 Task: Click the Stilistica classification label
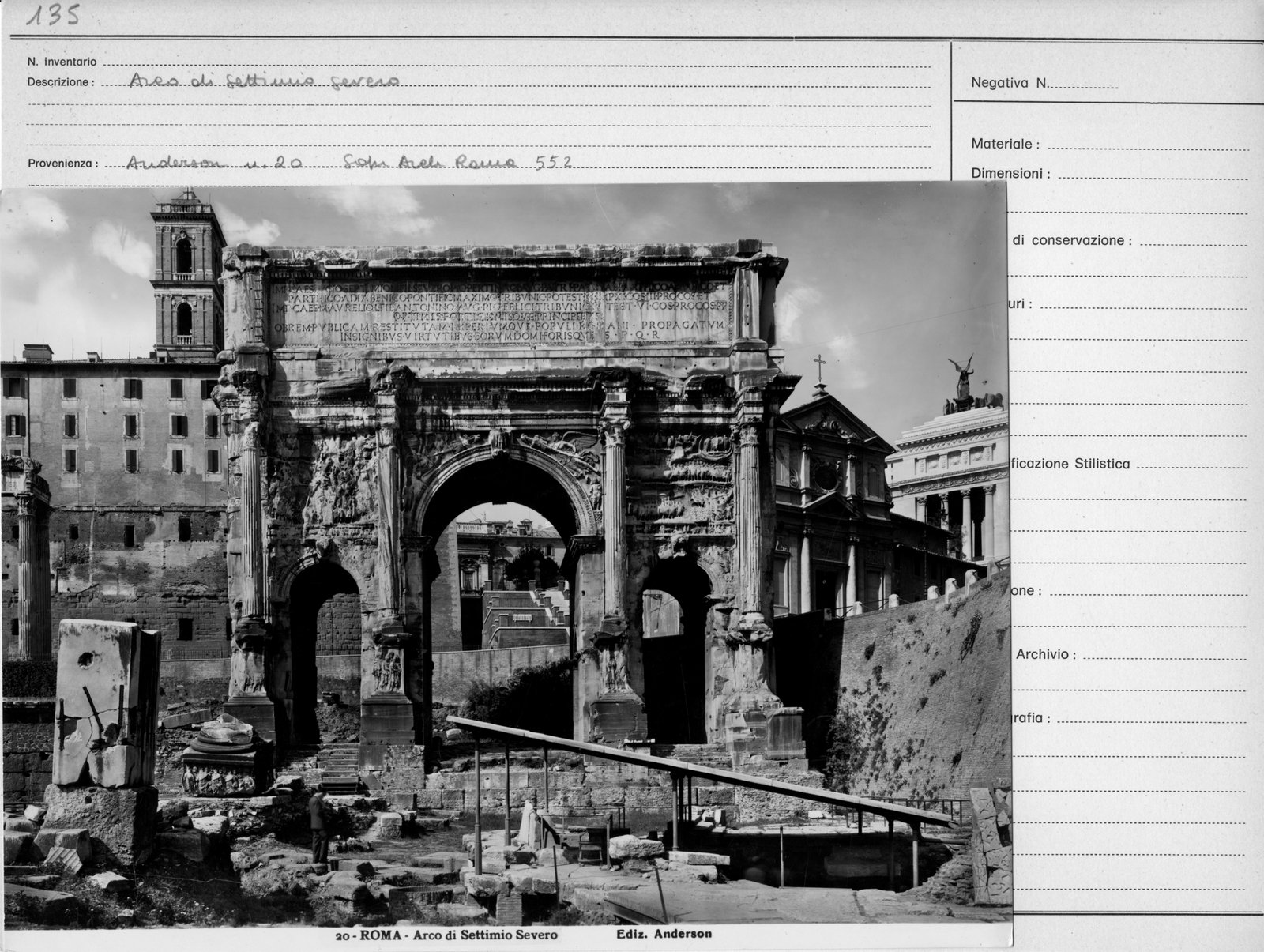(x=1070, y=465)
